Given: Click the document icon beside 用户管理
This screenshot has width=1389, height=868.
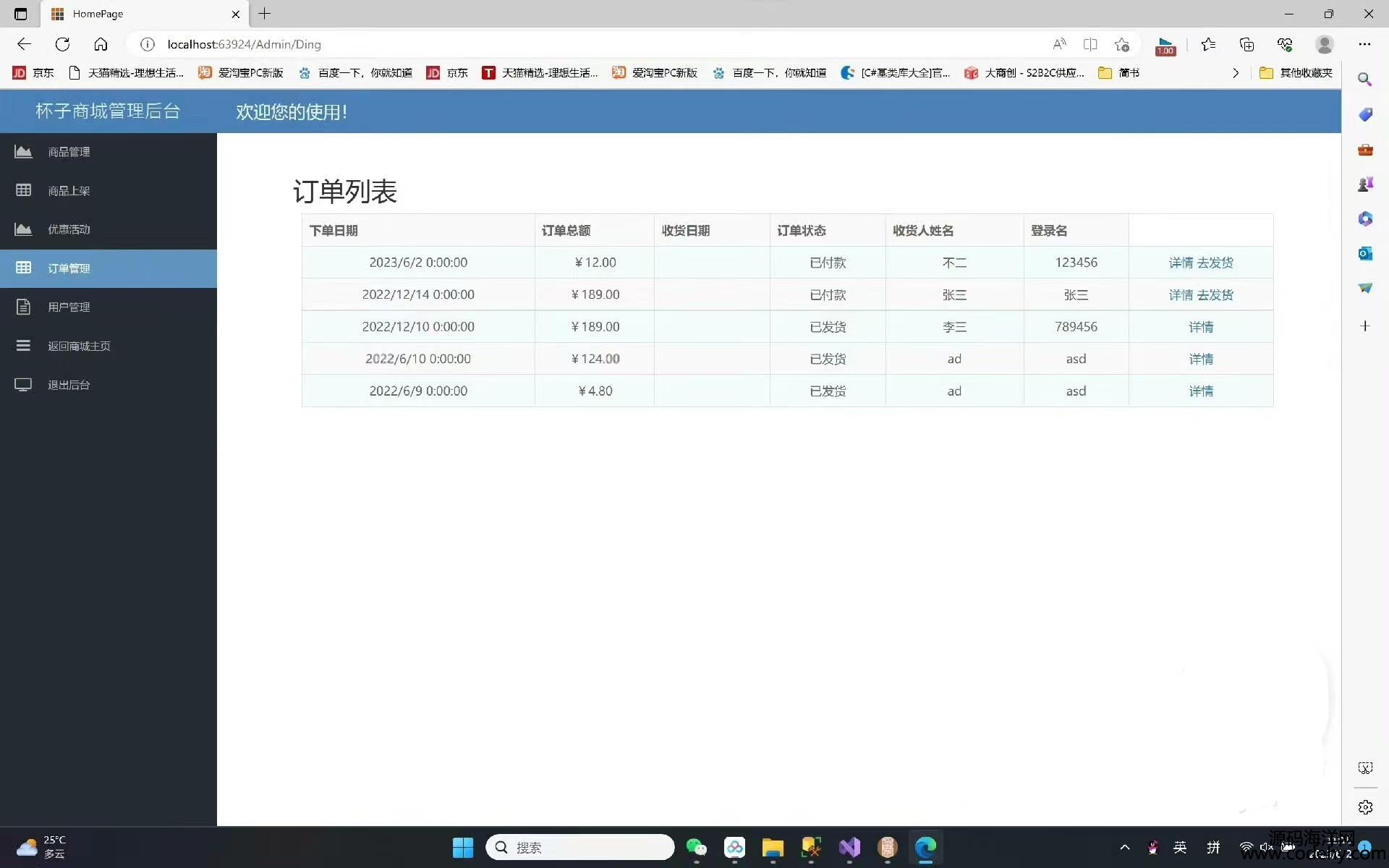Looking at the screenshot, I should (x=23, y=307).
